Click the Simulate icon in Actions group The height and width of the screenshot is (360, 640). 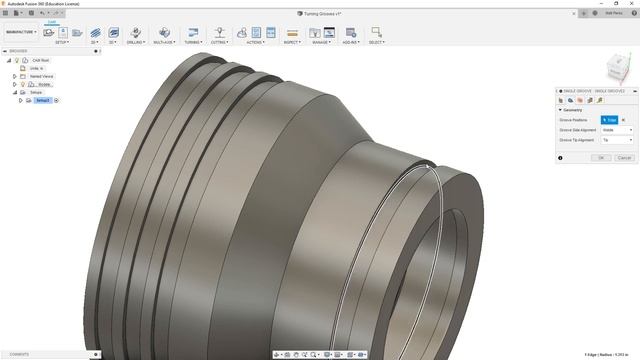242,32
